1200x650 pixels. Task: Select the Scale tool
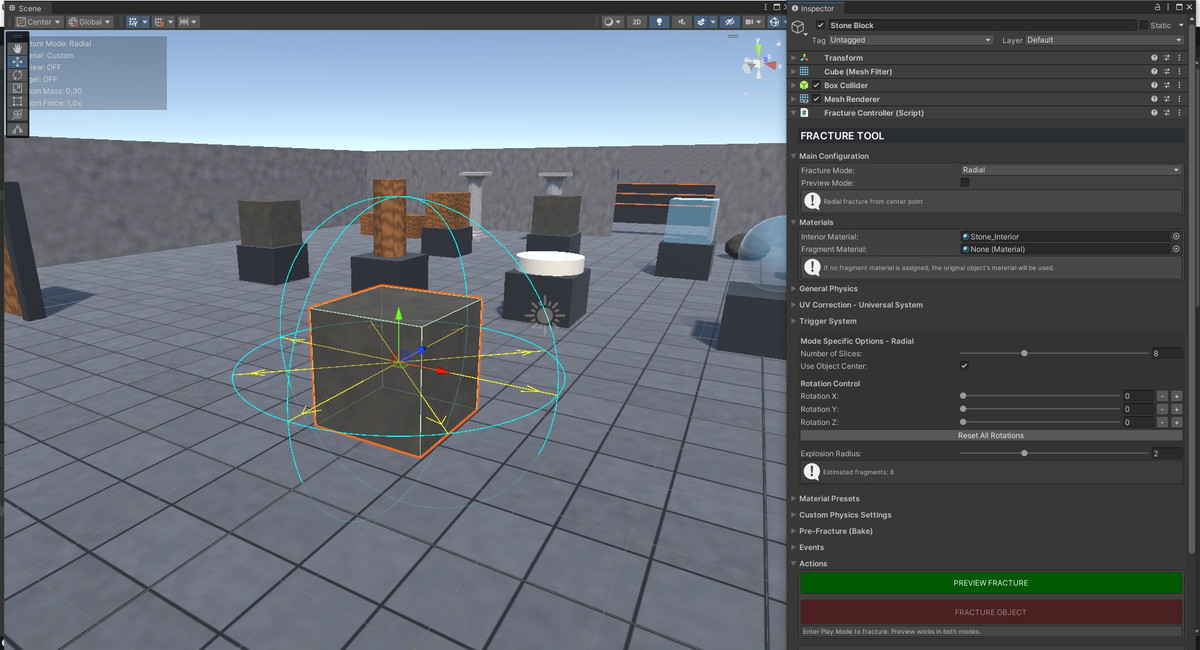click(x=17, y=88)
